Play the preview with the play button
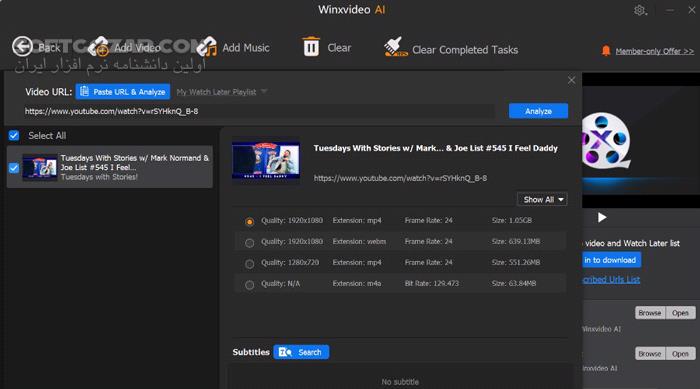The height and width of the screenshot is (389, 700). tap(602, 218)
